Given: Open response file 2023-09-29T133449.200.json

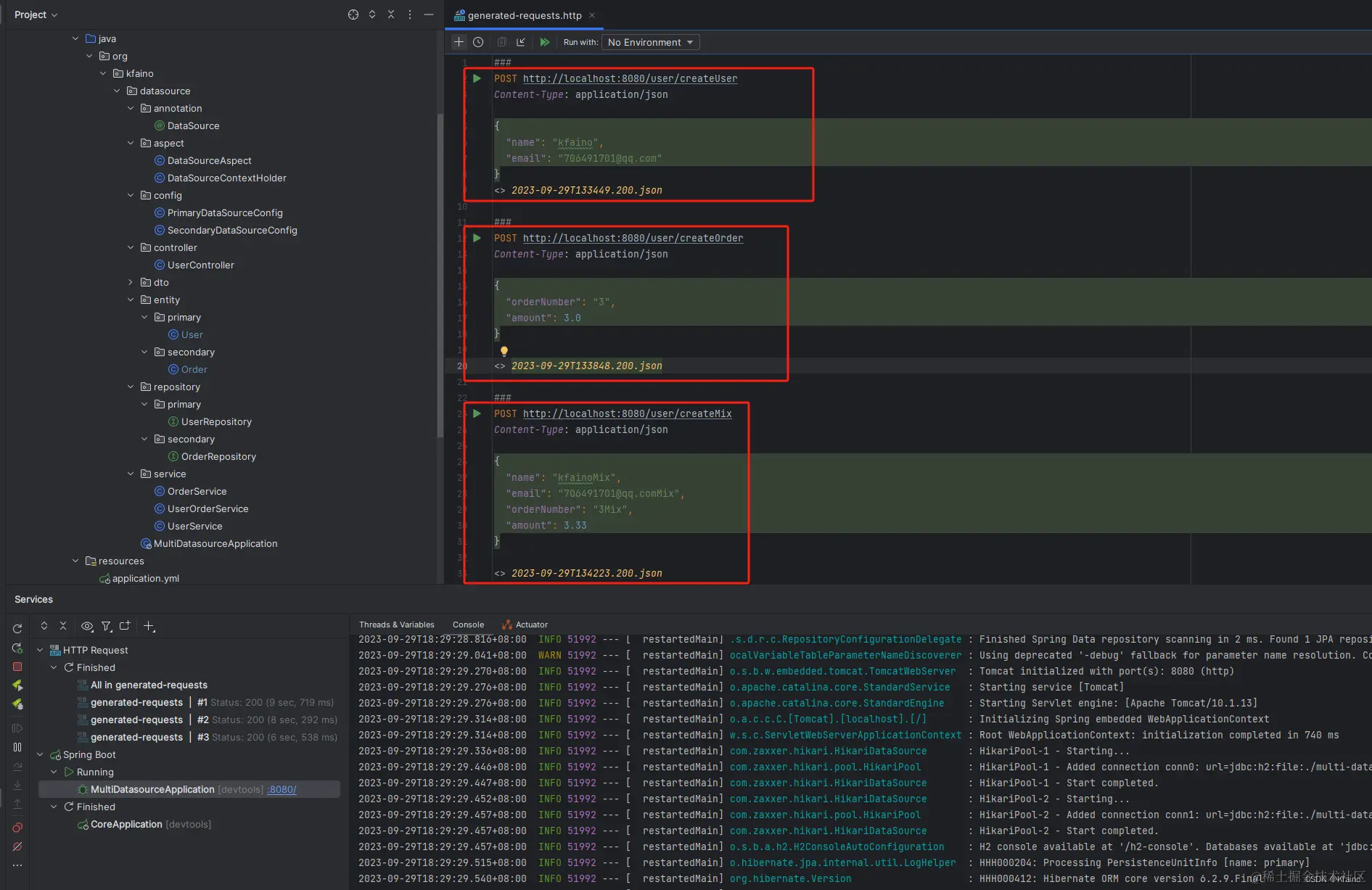Looking at the screenshot, I should (586, 190).
